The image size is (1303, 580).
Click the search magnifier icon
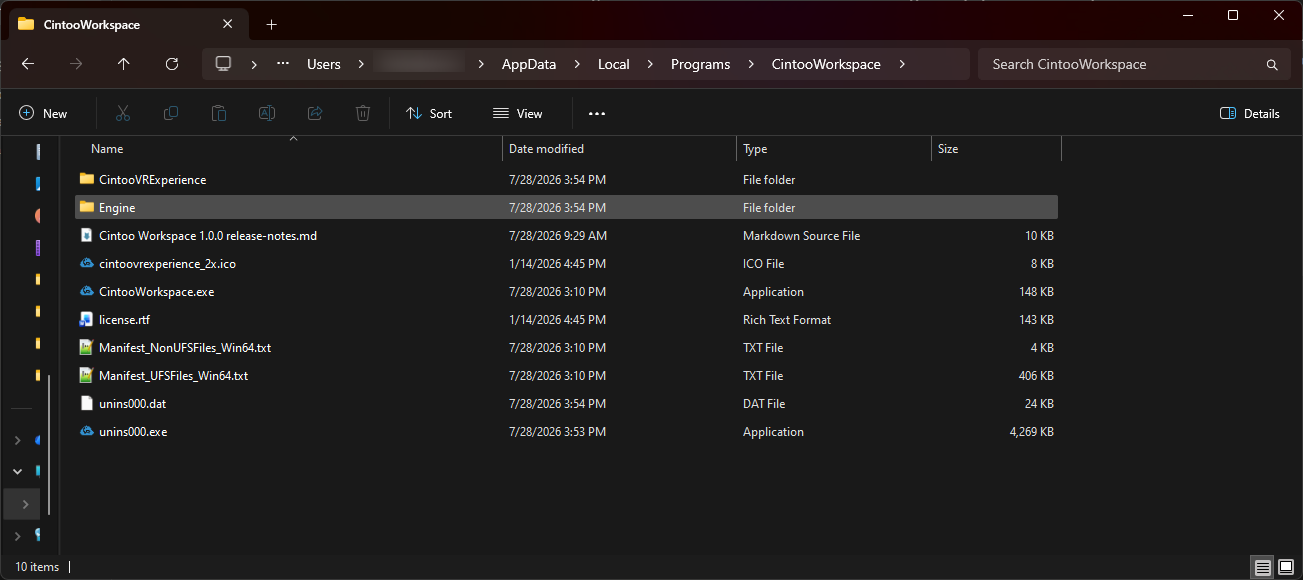(1272, 64)
